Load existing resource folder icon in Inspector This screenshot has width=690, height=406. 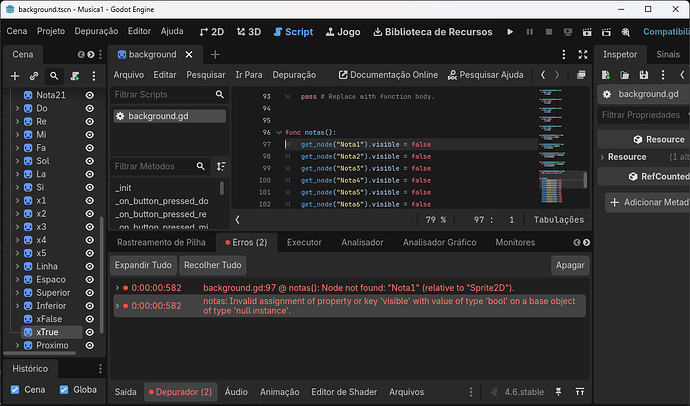624,75
